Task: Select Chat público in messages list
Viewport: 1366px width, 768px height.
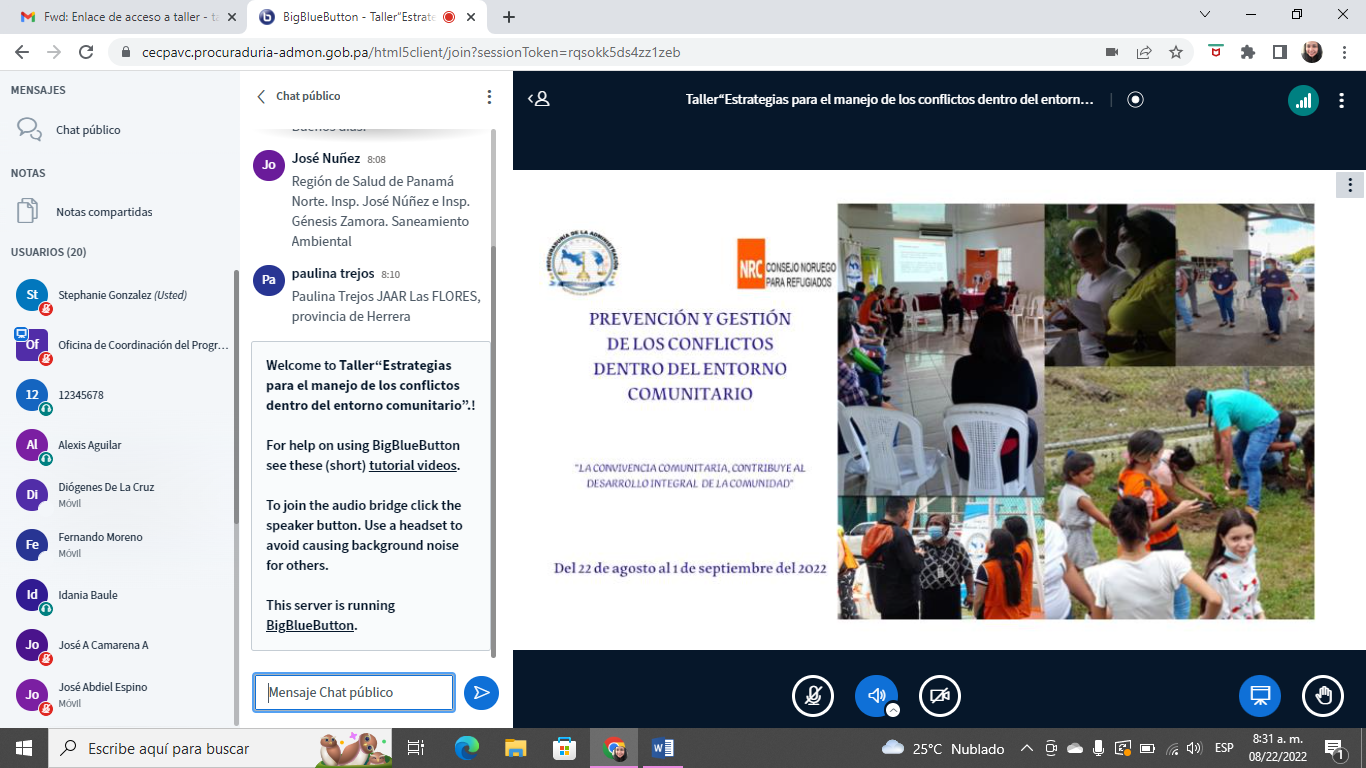Action: point(88,130)
